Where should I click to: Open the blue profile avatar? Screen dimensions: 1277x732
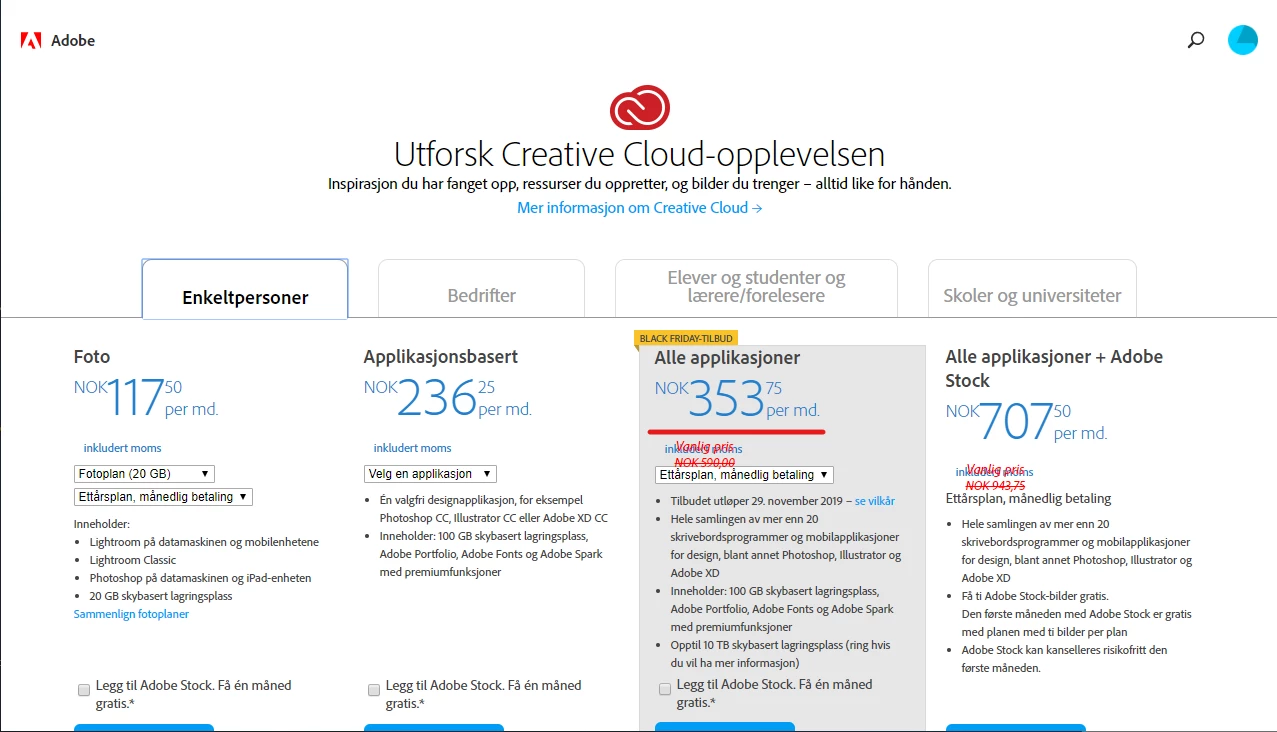tap(1243, 40)
